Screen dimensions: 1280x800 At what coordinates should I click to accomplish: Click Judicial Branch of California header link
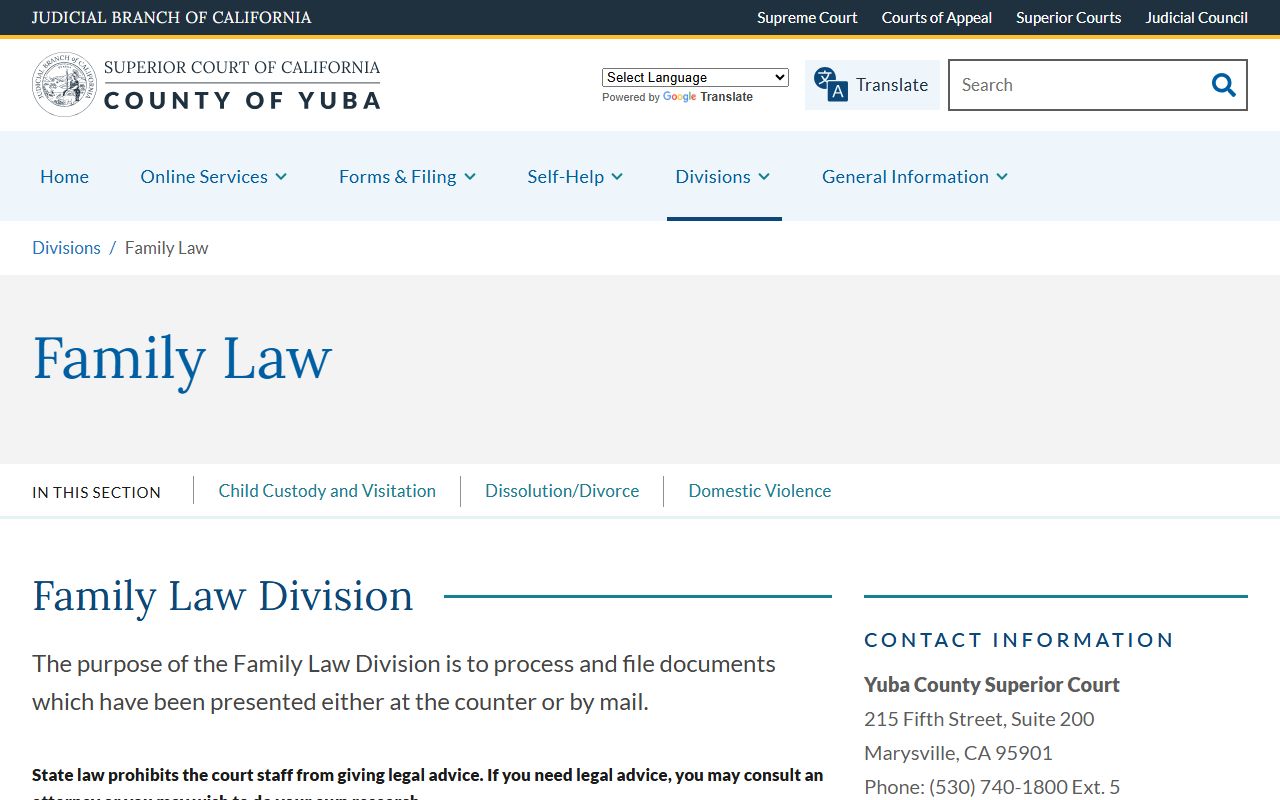(x=172, y=17)
